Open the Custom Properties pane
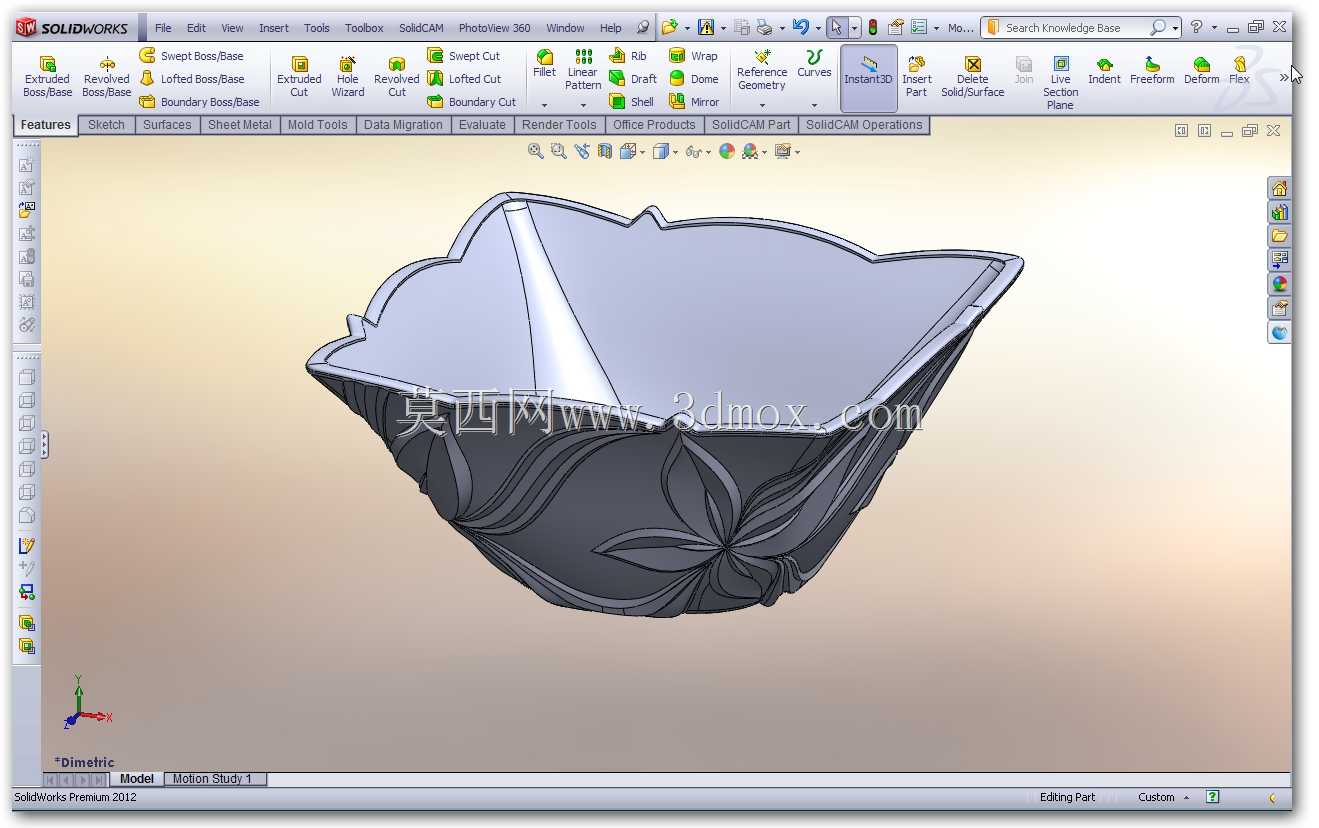This screenshot has height=828, width=1319. coord(1279,308)
